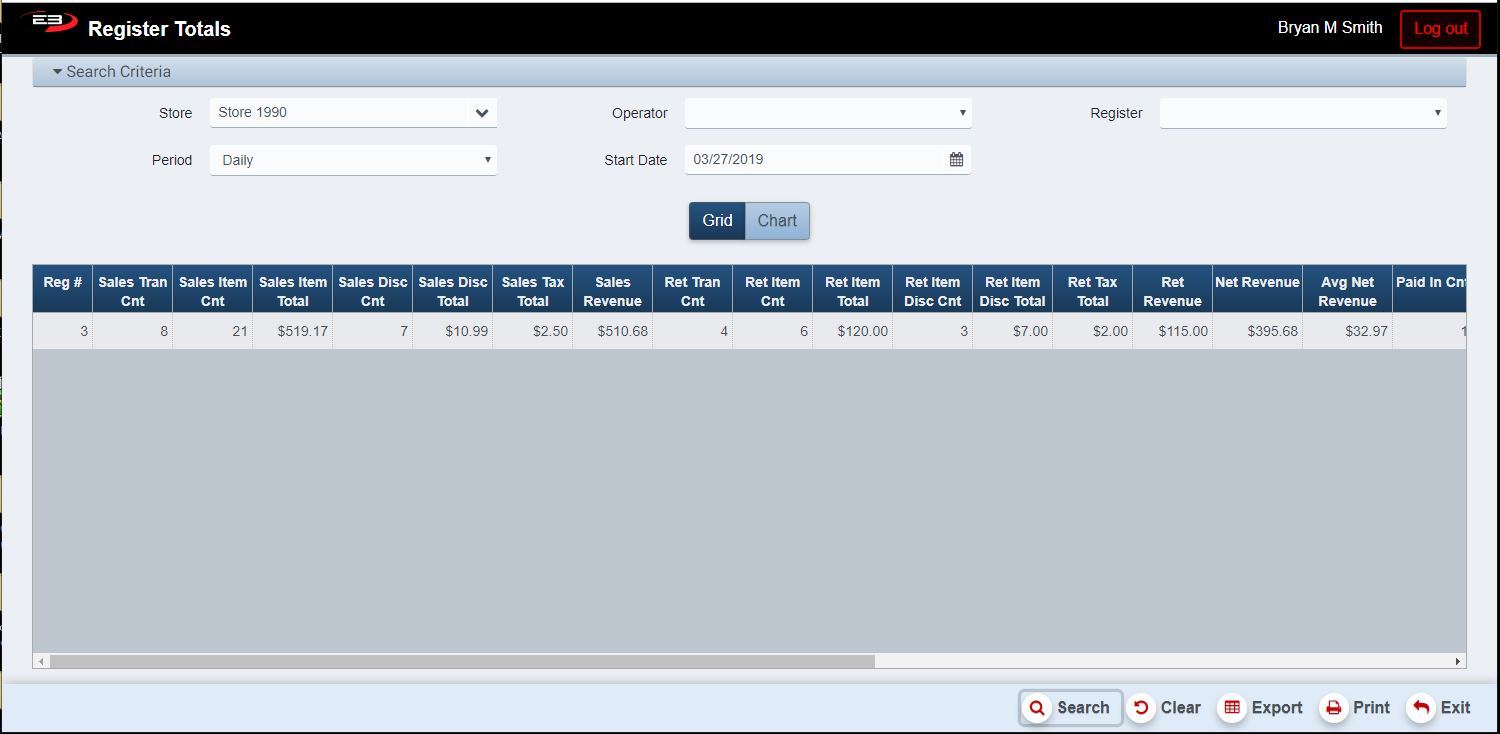Open the Store dropdown
1500x734 pixels.
(481, 113)
